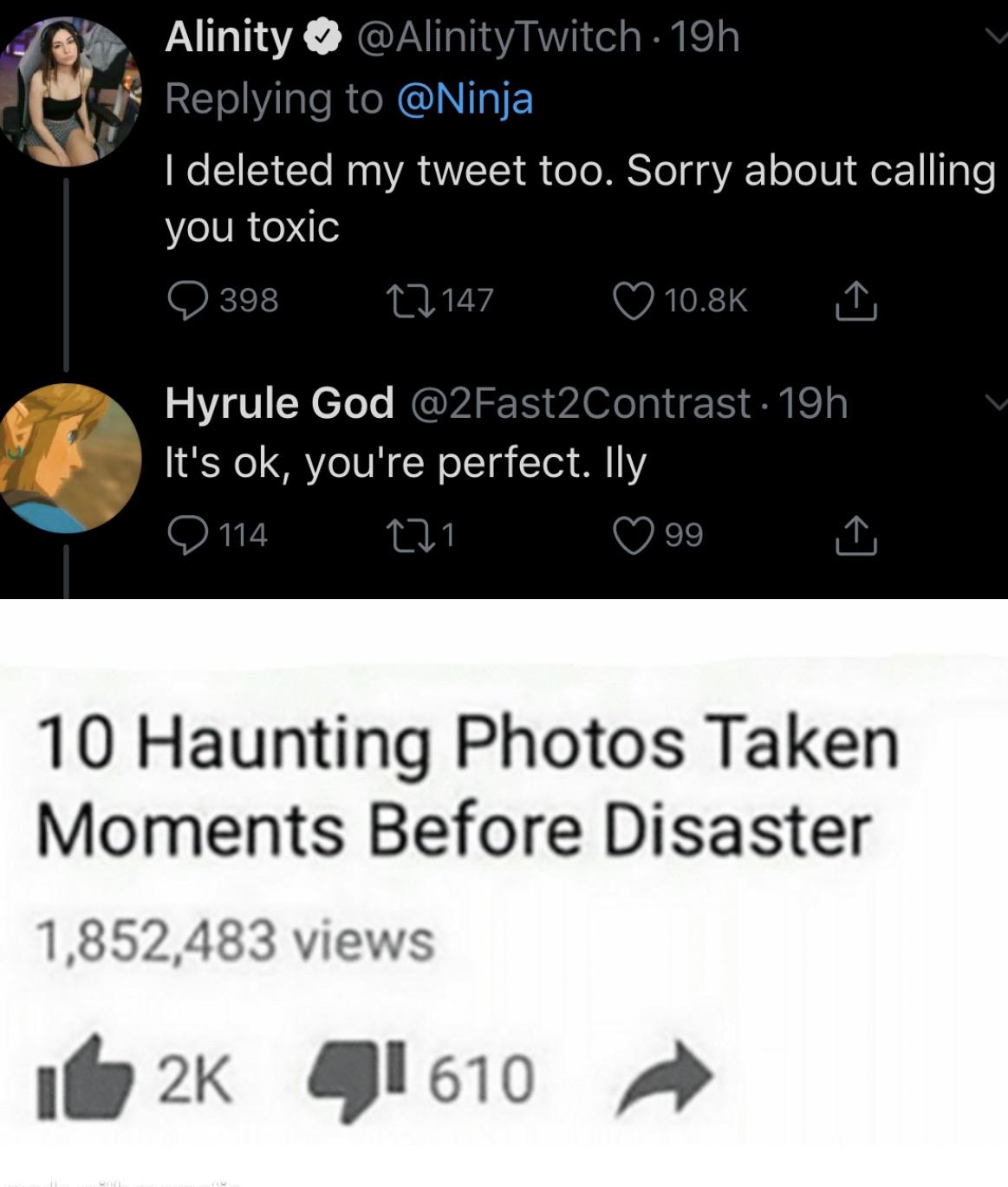Image resolution: width=1008 pixels, height=1187 pixels.
Task: Like Alinity's tweet with the heart icon
Action: [x=636, y=299]
